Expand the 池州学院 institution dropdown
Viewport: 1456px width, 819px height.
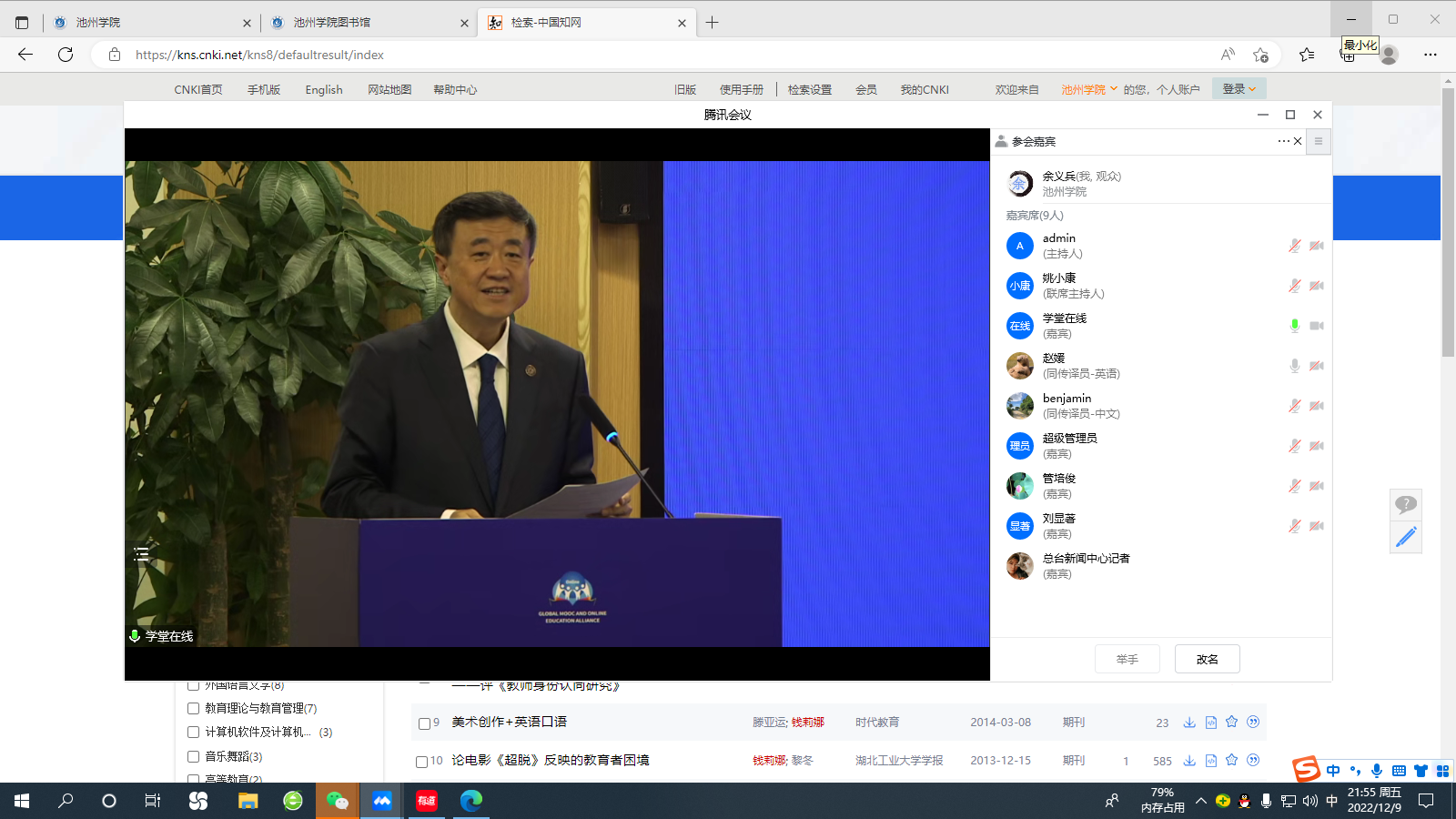point(1088,89)
